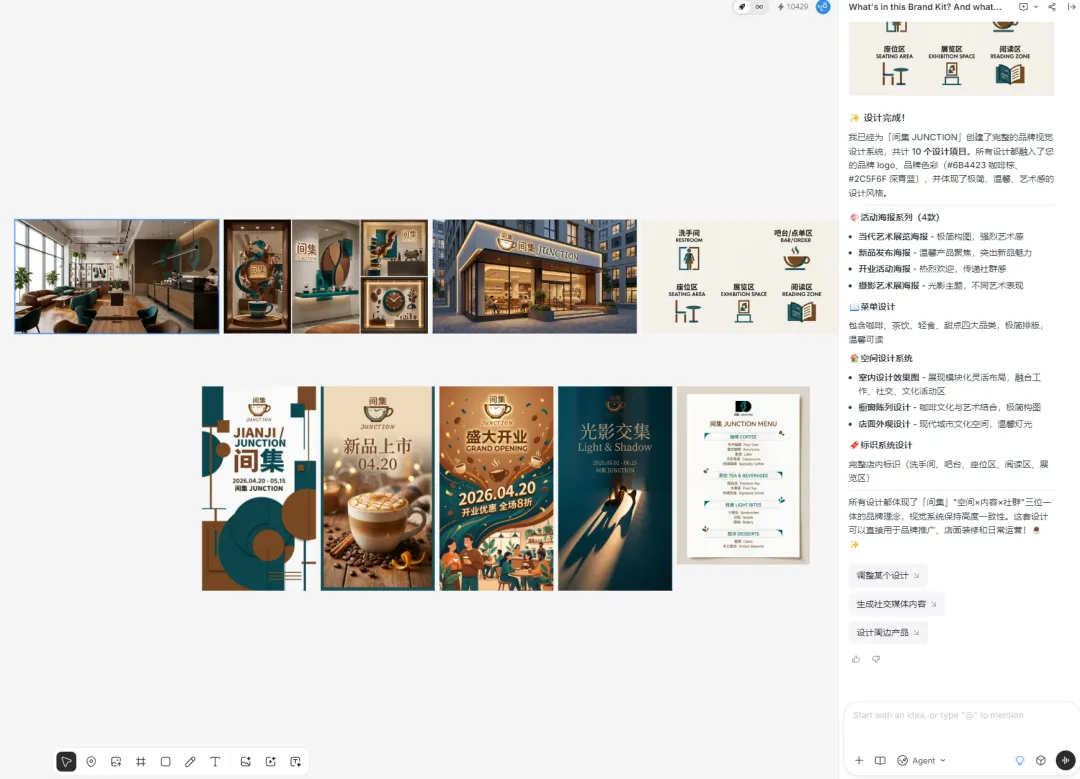This screenshot has width=1080, height=779.
Task: Select the text T tool
Action: pyautogui.click(x=215, y=762)
